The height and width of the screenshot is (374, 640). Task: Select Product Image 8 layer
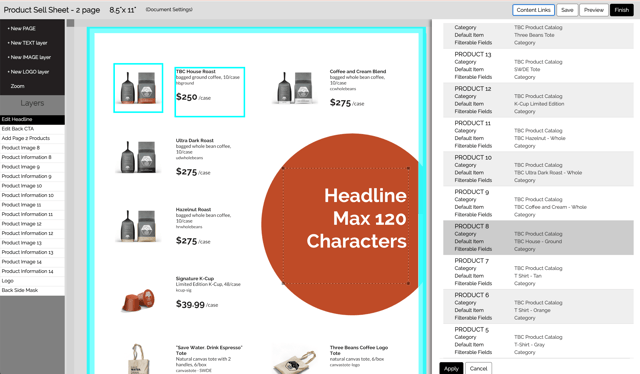click(x=32, y=148)
